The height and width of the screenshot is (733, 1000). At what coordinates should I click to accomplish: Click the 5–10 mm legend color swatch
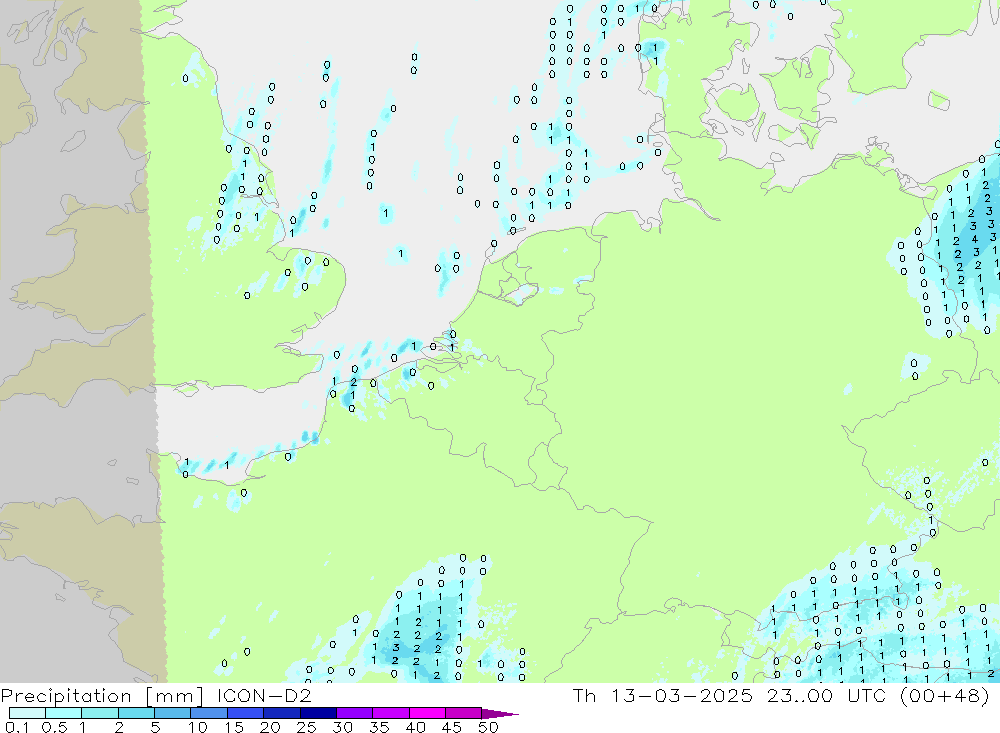pyautogui.click(x=172, y=713)
